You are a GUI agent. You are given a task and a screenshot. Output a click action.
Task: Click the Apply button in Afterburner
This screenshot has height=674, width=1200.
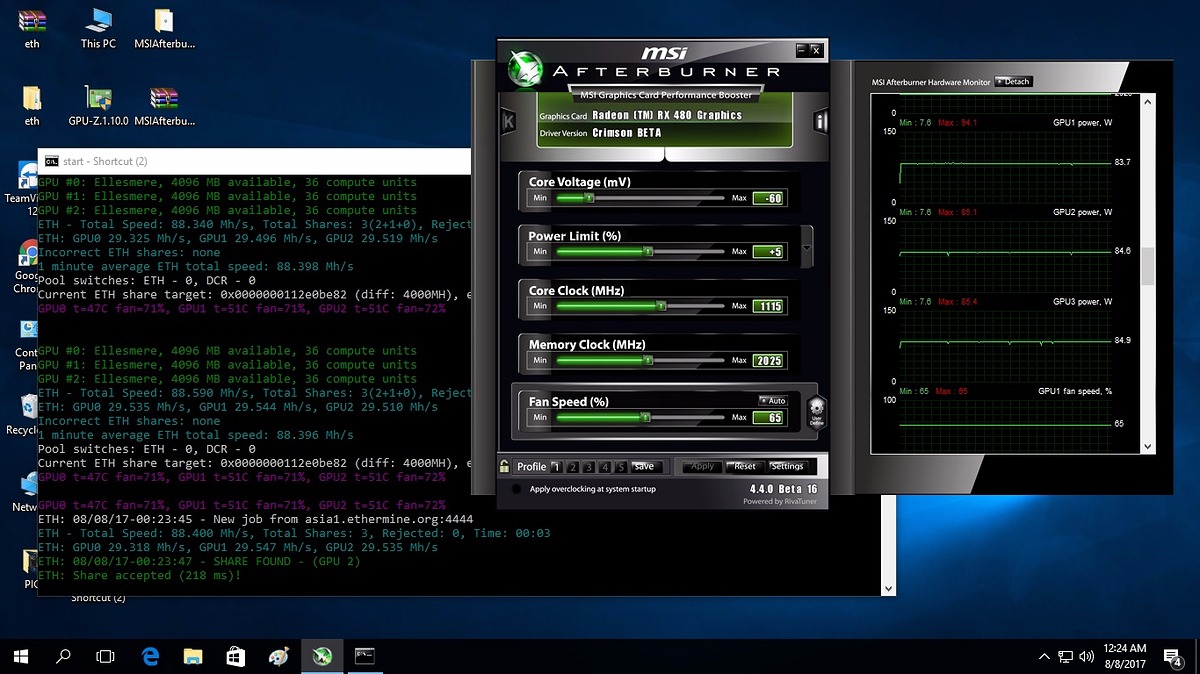pyautogui.click(x=703, y=466)
